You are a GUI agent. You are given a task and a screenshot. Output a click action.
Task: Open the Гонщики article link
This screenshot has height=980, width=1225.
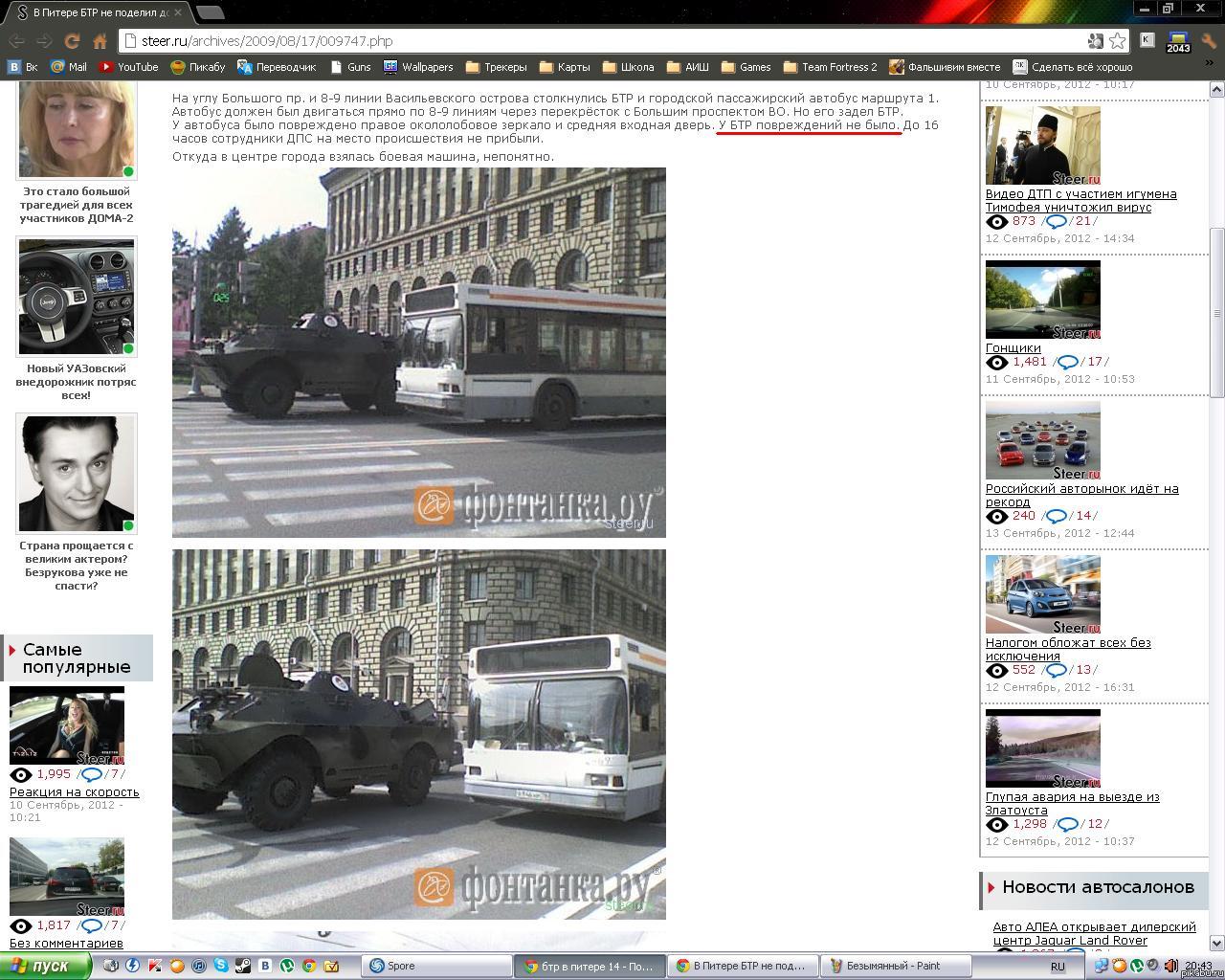coord(1013,347)
